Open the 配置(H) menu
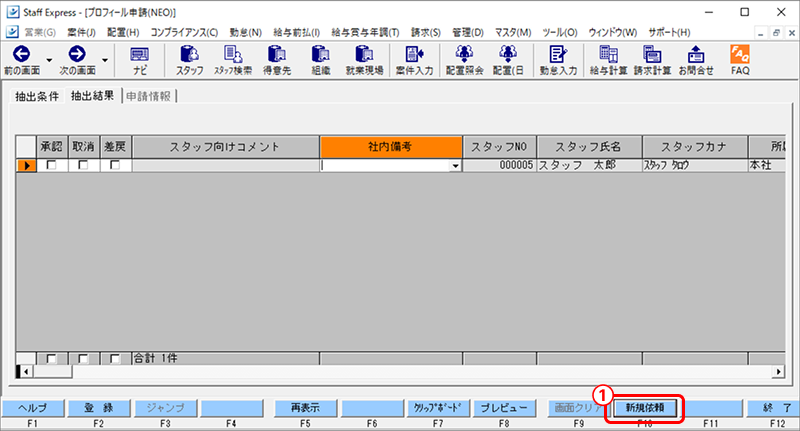This screenshot has height=431, width=800. coord(123,32)
